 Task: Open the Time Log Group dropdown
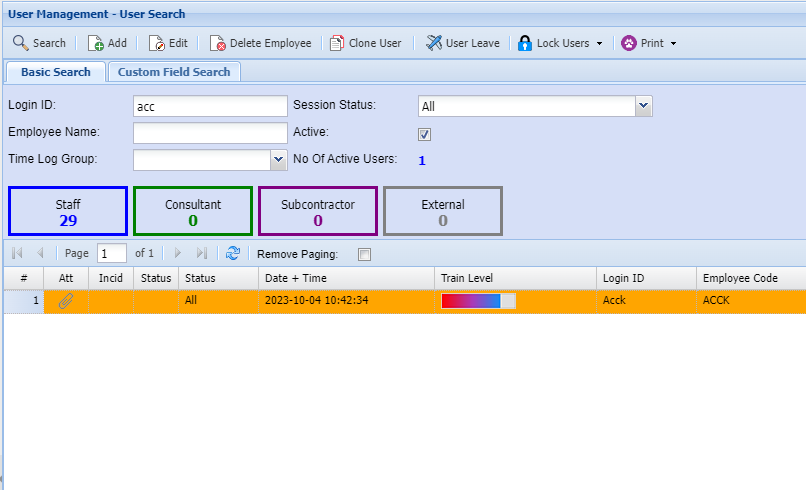278,160
